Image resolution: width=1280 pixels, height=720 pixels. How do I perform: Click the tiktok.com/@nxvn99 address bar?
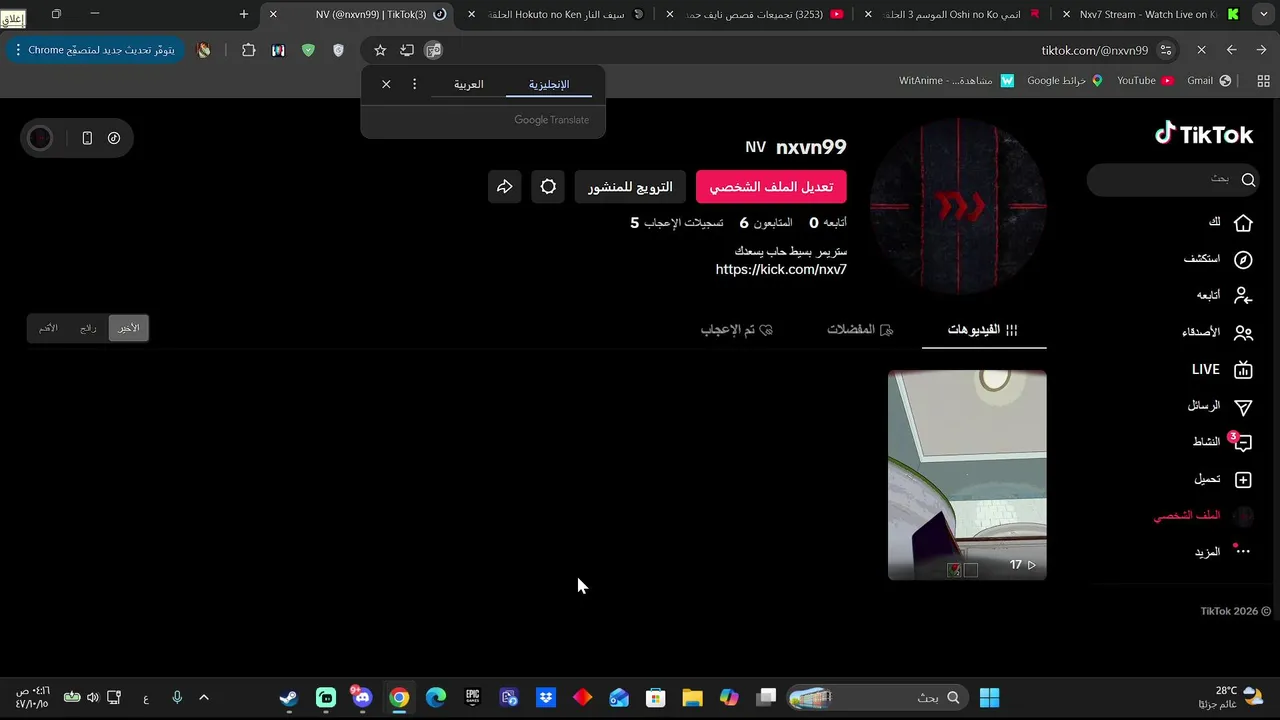pos(1095,50)
